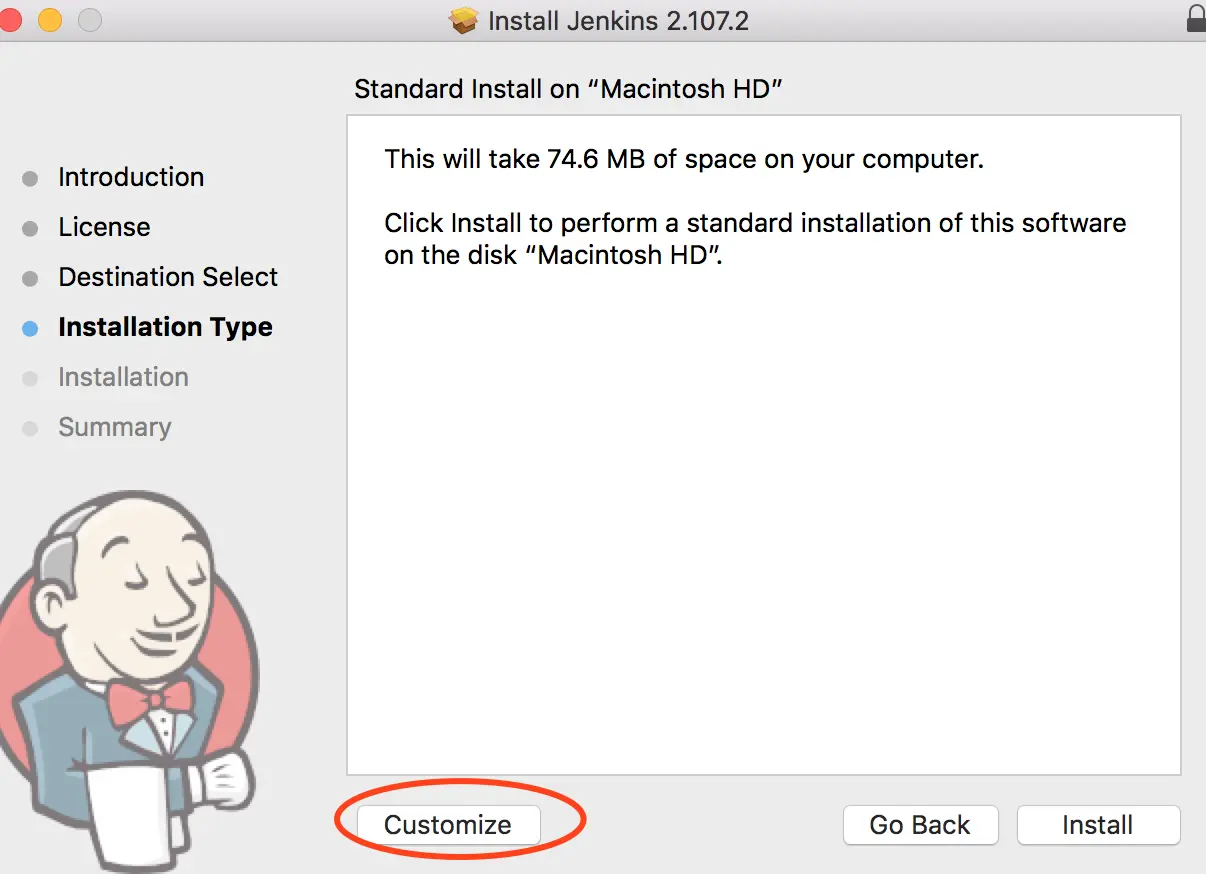Click the "Install Jenkins 2.107.2" window title
Image resolution: width=1206 pixels, height=874 pixels.
618,20
